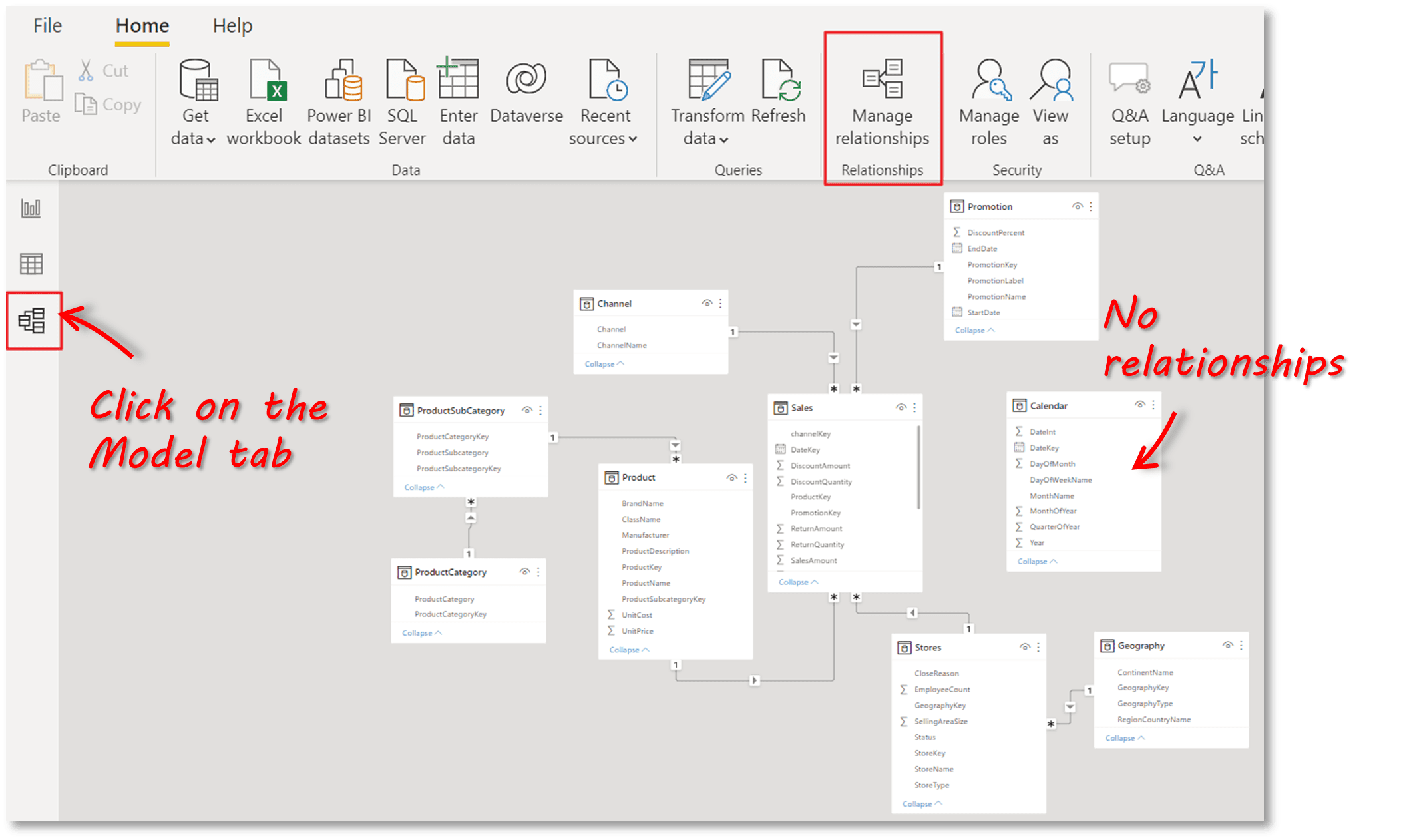Open the Model view from sidebar
This screenshot has height=840, width=1409.
pos(32,321)
